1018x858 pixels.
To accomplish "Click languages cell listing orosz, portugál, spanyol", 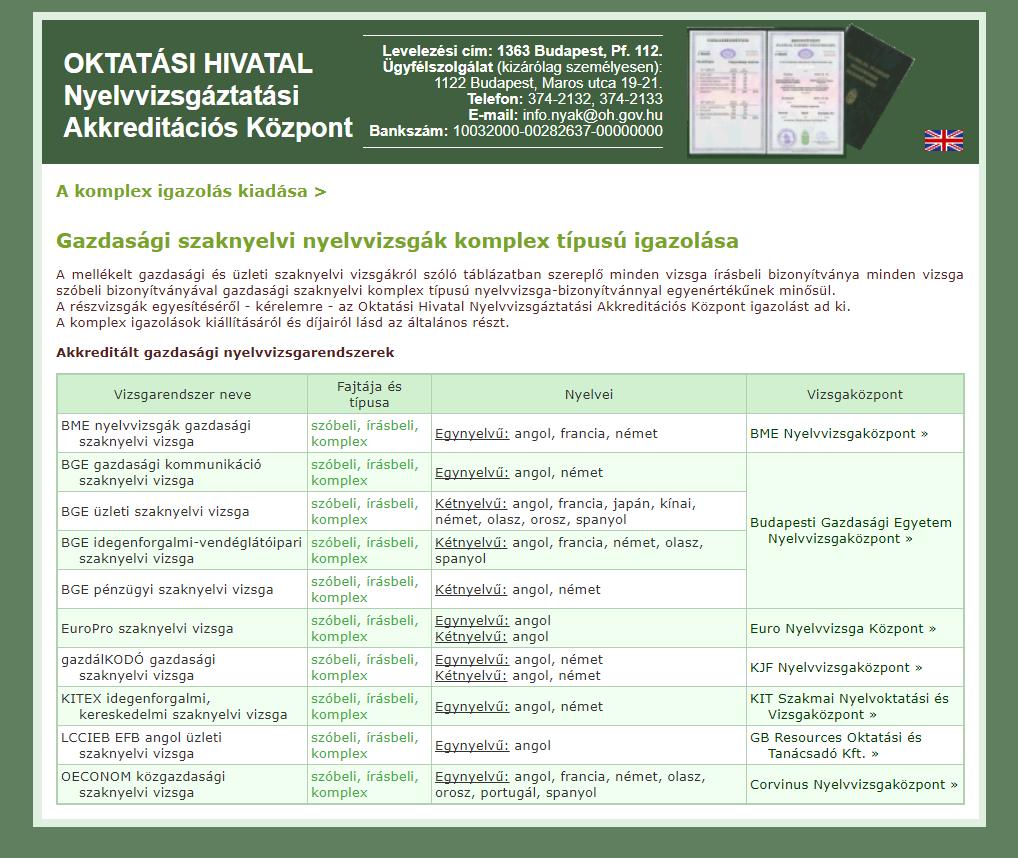I will tap(589, 783).
